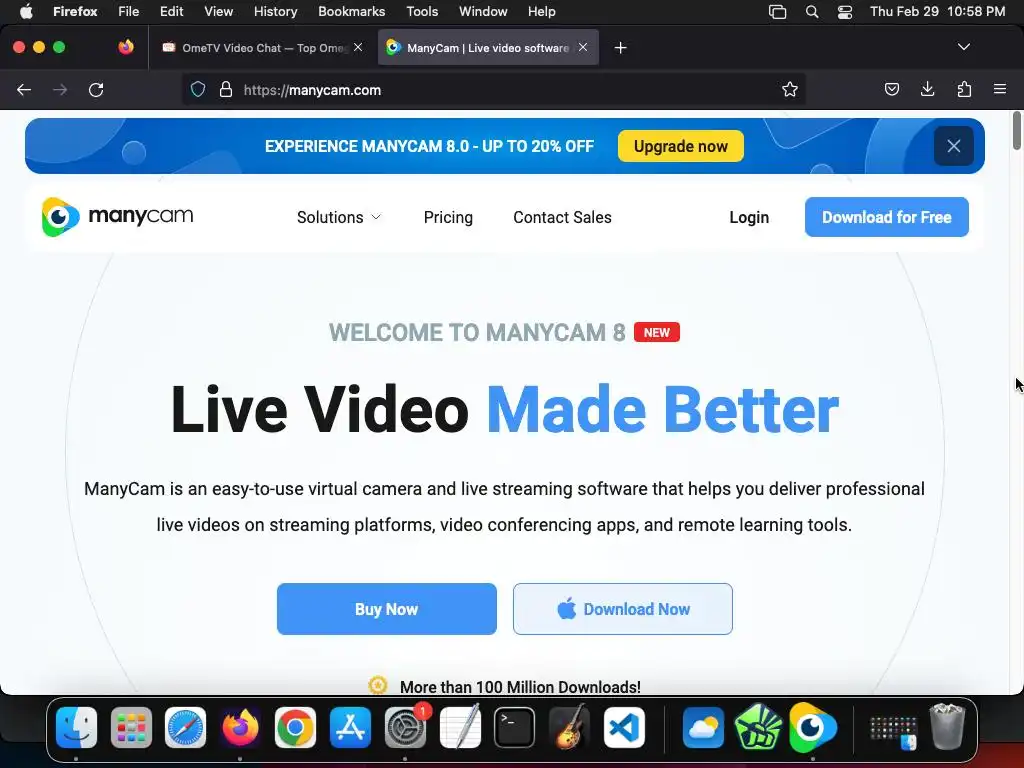The image size is (1024, 768).
Task: Open the View menu
Action: 218,12
